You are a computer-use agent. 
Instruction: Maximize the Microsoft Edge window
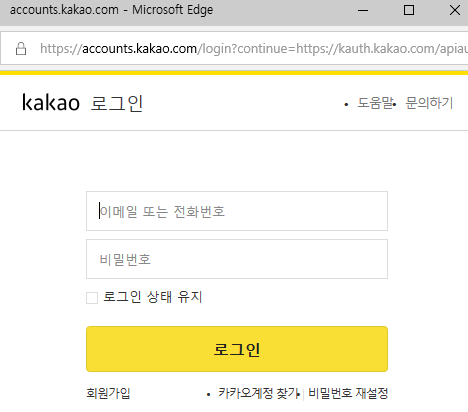tap(409, 11)
